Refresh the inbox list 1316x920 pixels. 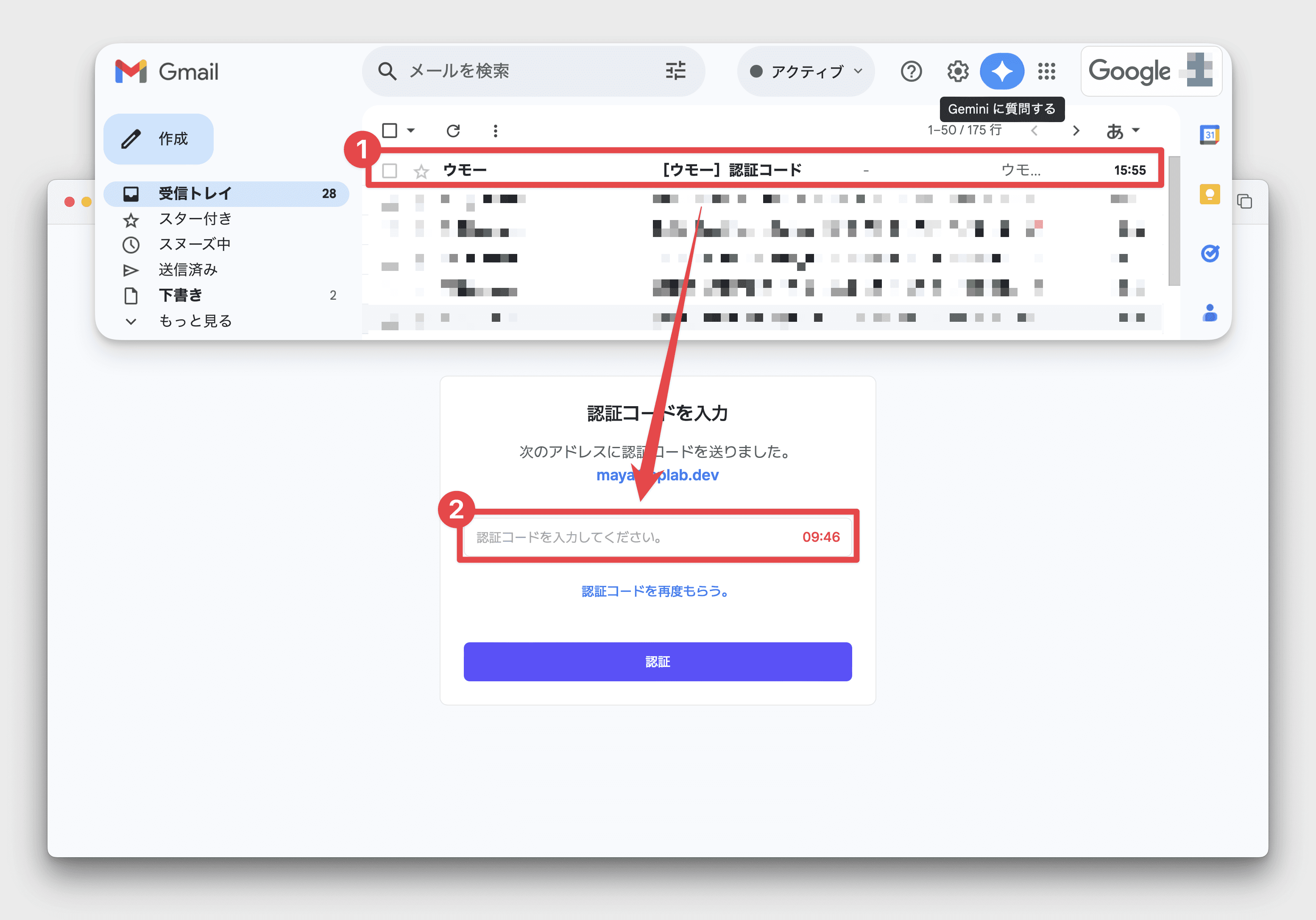453,131
